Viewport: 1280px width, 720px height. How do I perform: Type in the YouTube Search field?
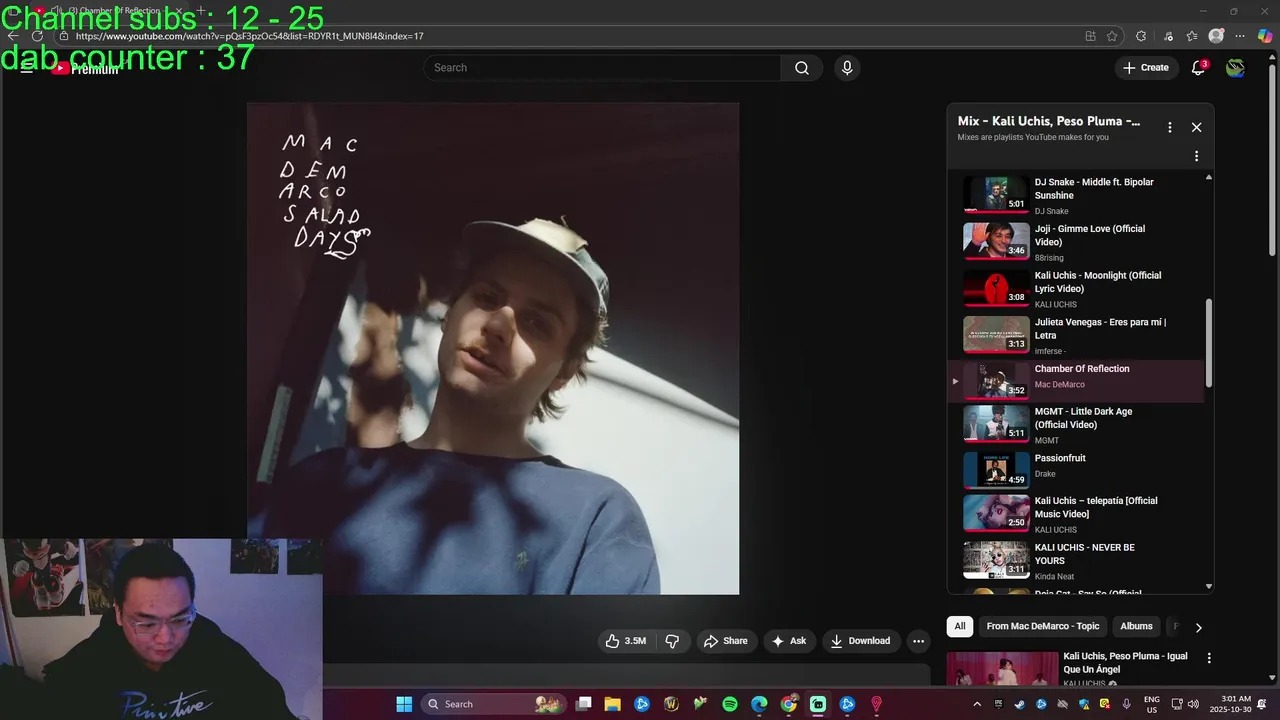coord(602,68)
